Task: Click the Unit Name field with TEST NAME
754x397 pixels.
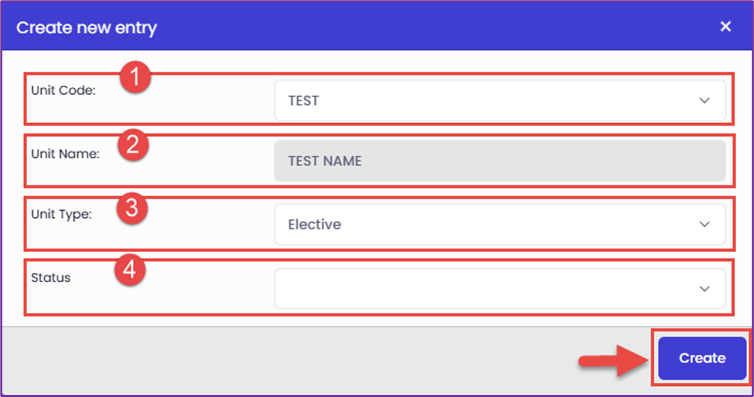Action: coord(500,161)
